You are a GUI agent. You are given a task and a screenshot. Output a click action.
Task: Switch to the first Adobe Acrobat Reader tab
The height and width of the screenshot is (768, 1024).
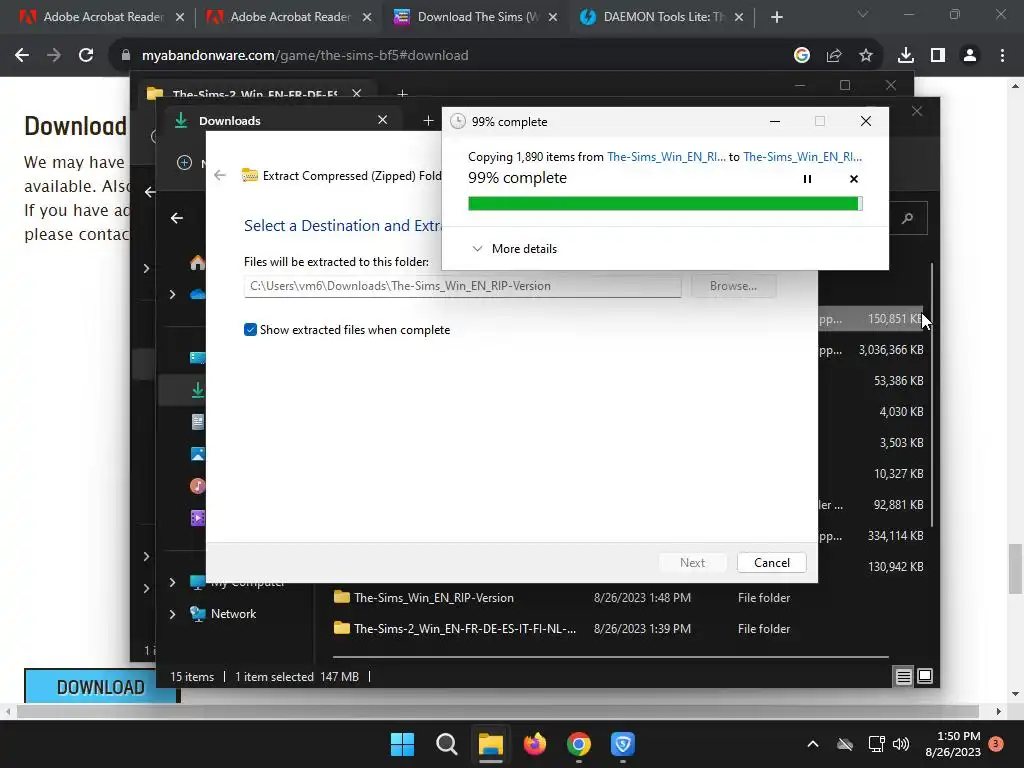tap(101, 17)
